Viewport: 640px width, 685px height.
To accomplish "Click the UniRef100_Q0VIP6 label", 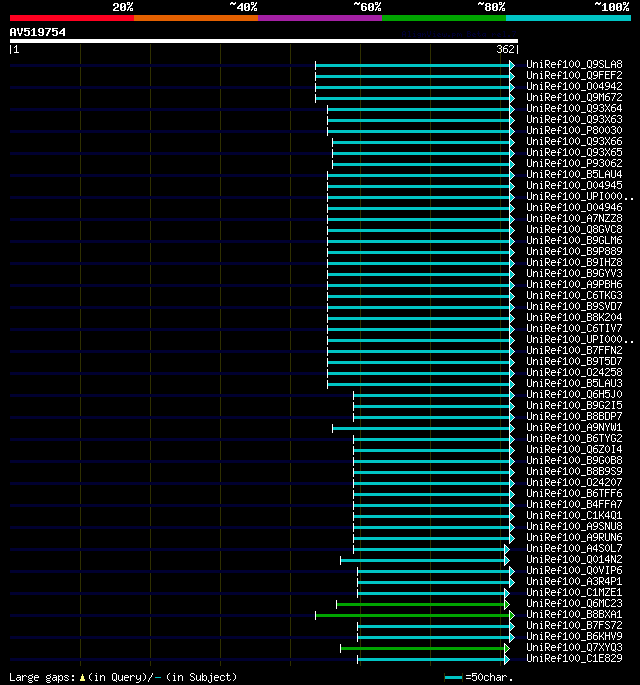I will (574, 570).
